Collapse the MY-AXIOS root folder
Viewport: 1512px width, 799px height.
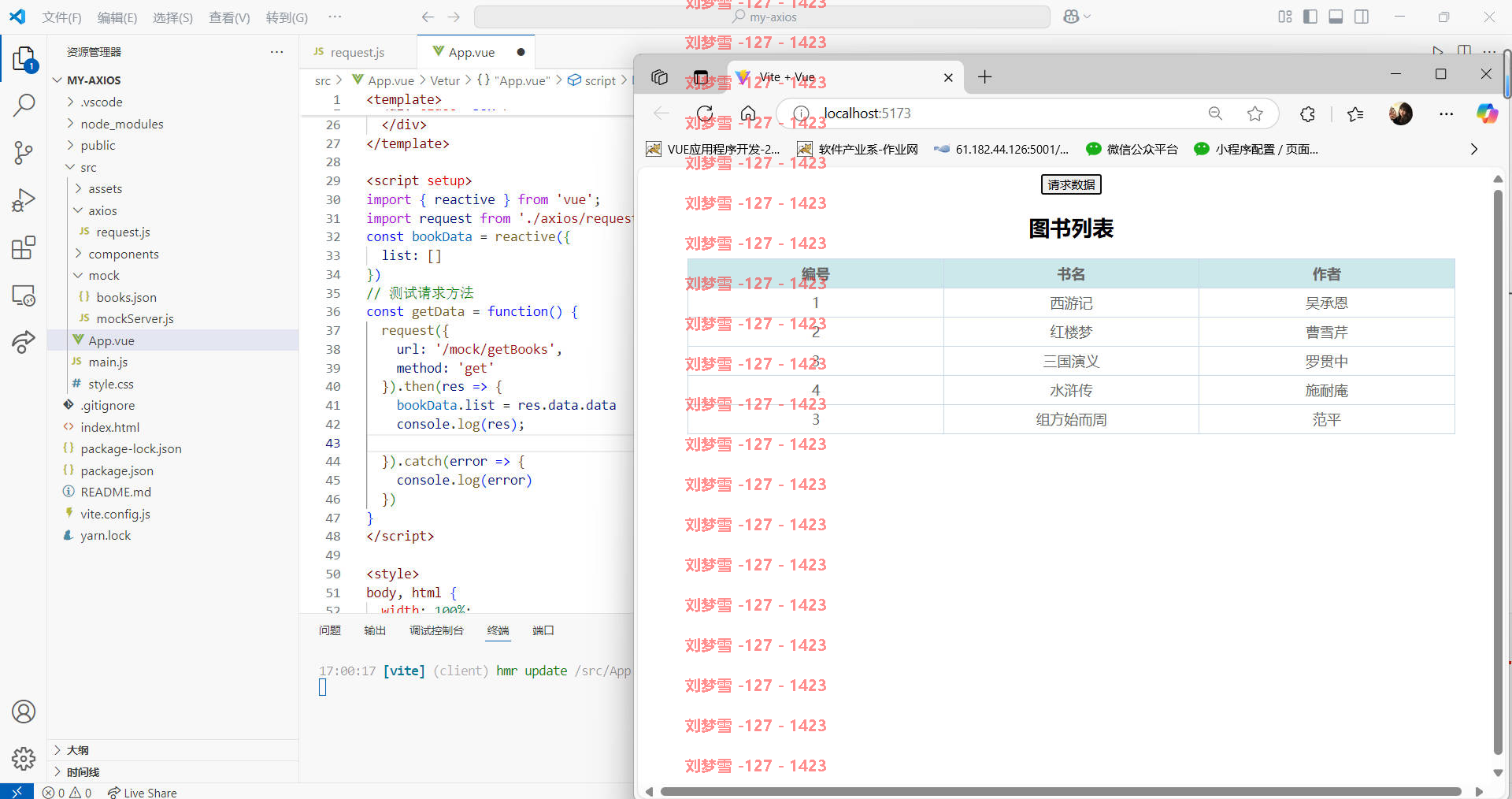click(57, 80)
